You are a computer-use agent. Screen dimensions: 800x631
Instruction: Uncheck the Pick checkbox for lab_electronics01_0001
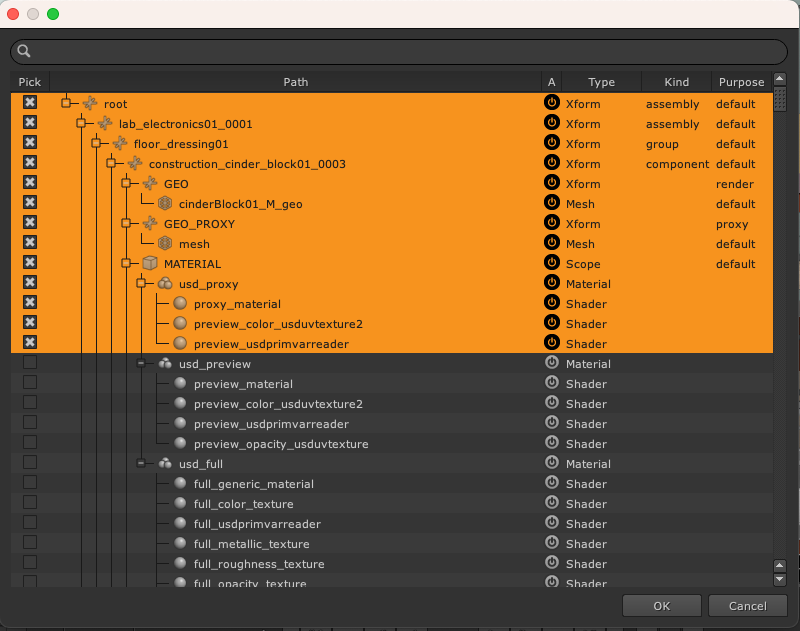[30, 123]
